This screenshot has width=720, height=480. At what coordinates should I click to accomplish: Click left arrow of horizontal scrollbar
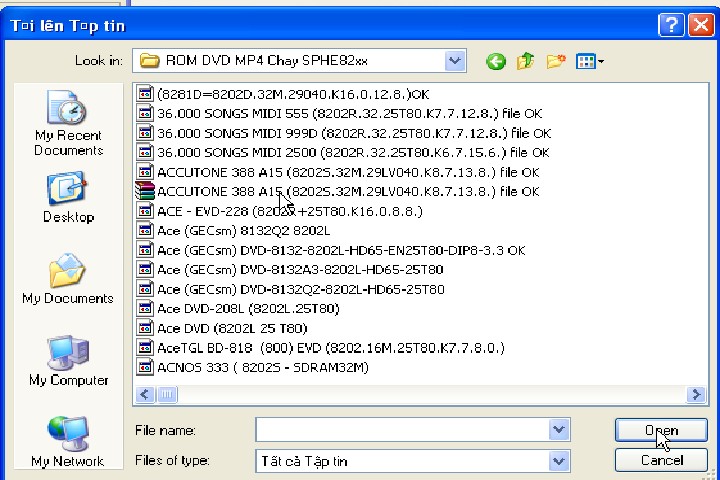145,394
